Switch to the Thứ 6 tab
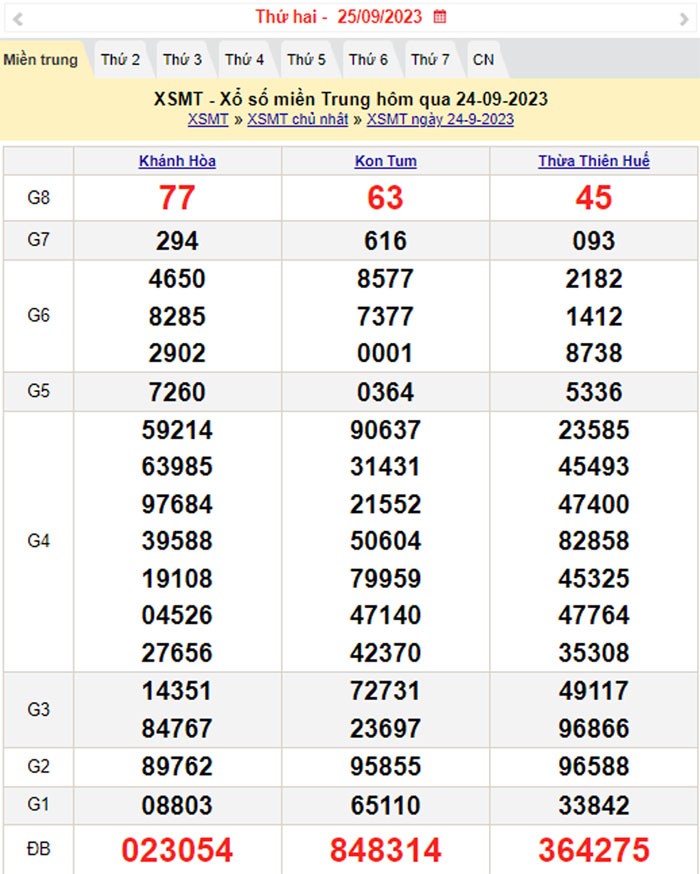The image size is (700, 874). pos(369,60)
